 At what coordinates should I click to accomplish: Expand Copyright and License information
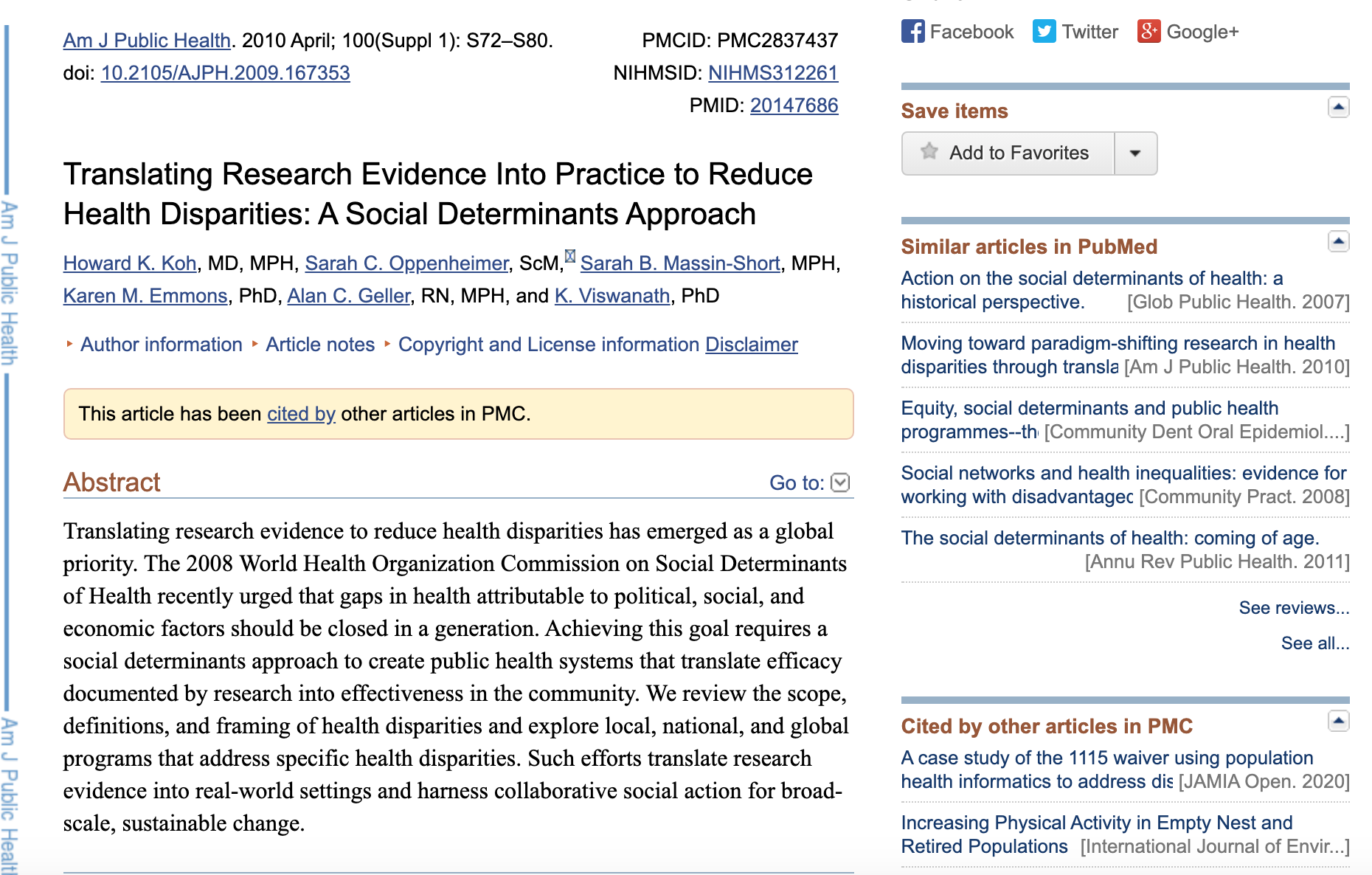(x=549, y=345)
